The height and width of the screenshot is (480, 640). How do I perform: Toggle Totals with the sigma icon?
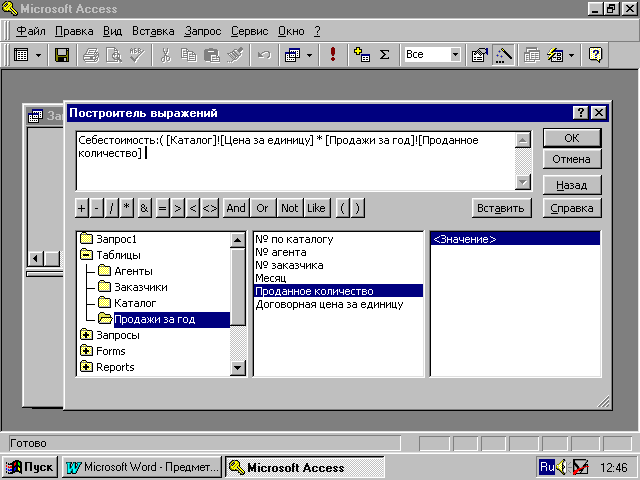tap(384, 55)
